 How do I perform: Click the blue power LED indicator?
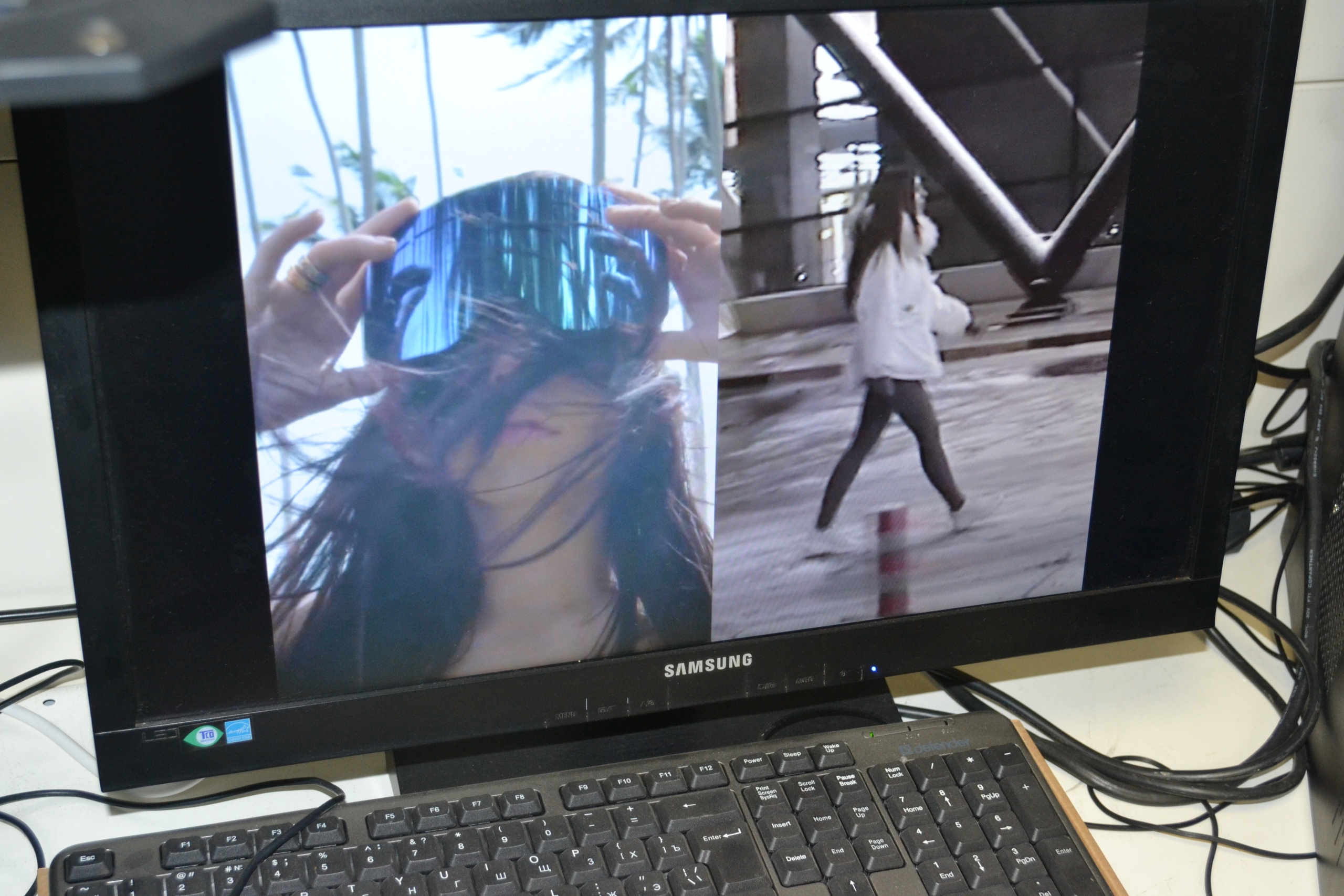(x=873, y=669)
